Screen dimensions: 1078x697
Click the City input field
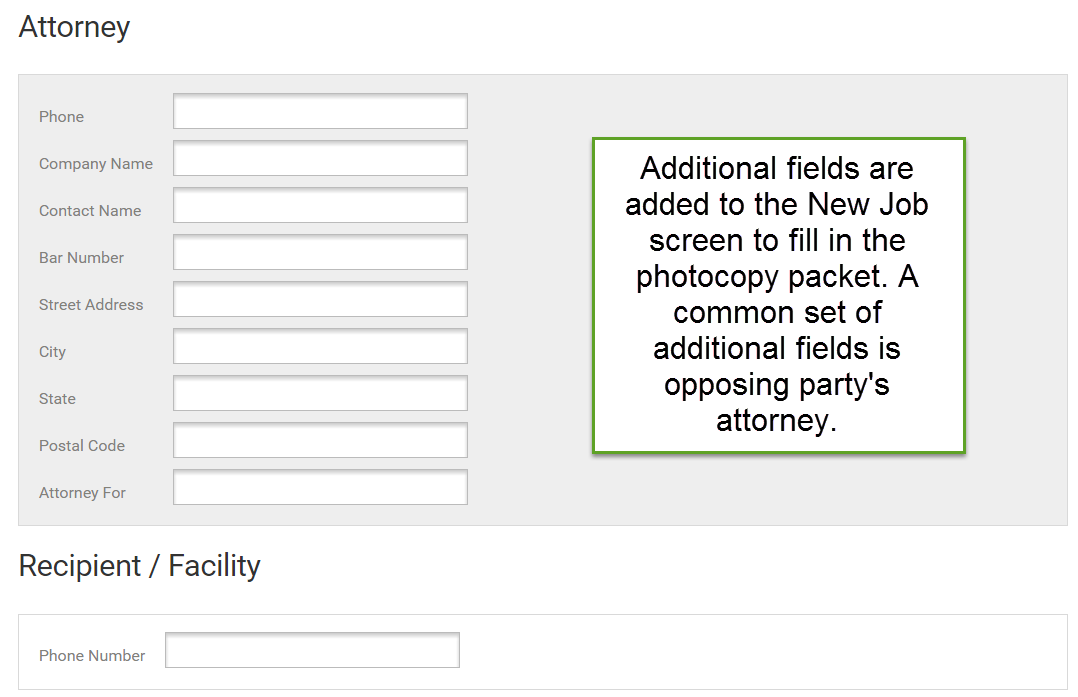point(319,346)
